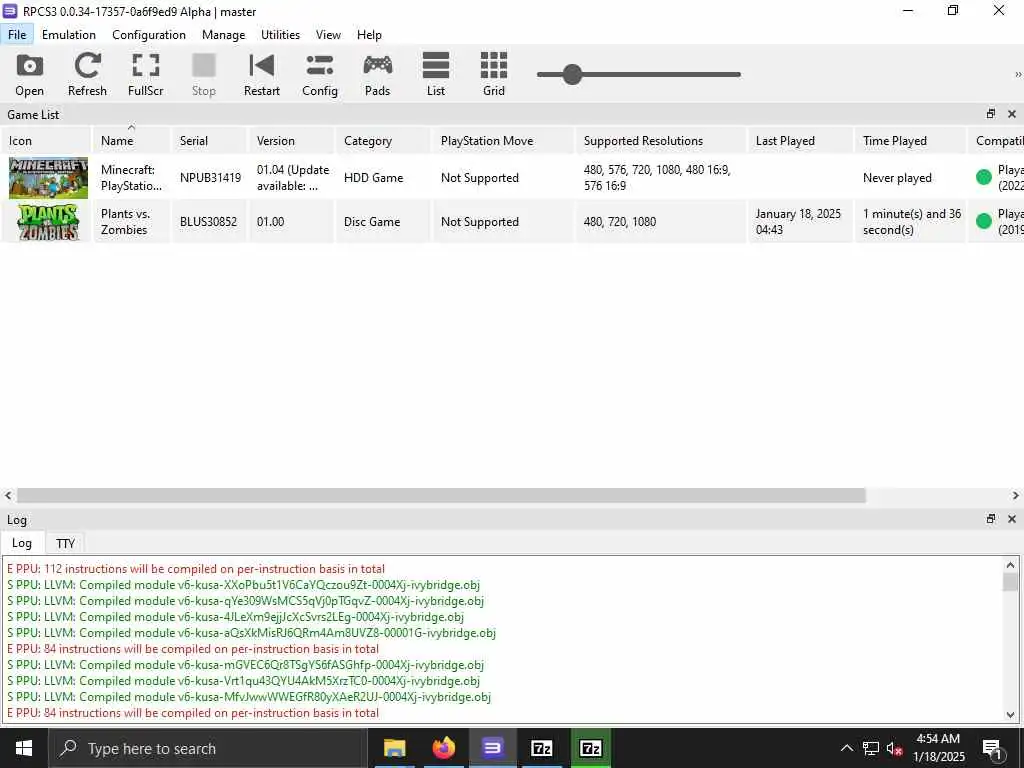Click the Icon column header
Screen dimensions: 1024x768
coord(46,140)
